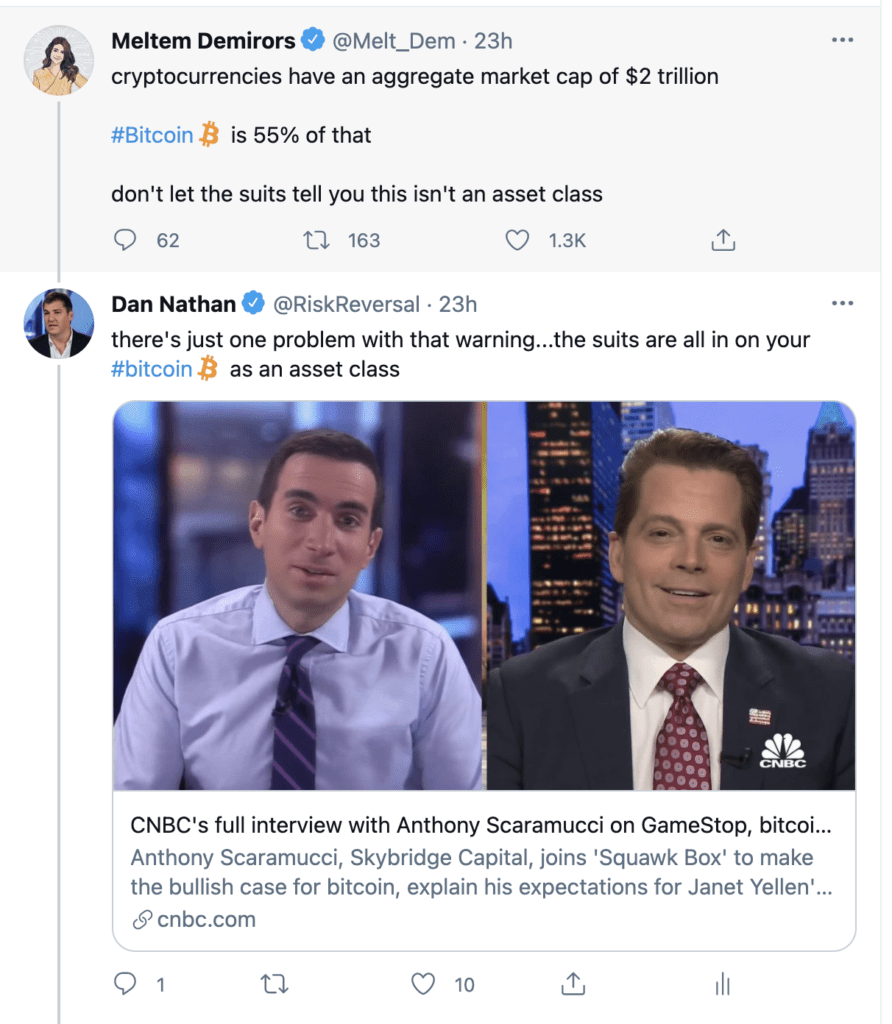This screenshot has height=1024, width=892.
Task: Retweet Dan Nathan's tweet
Action: coord(273,985)
